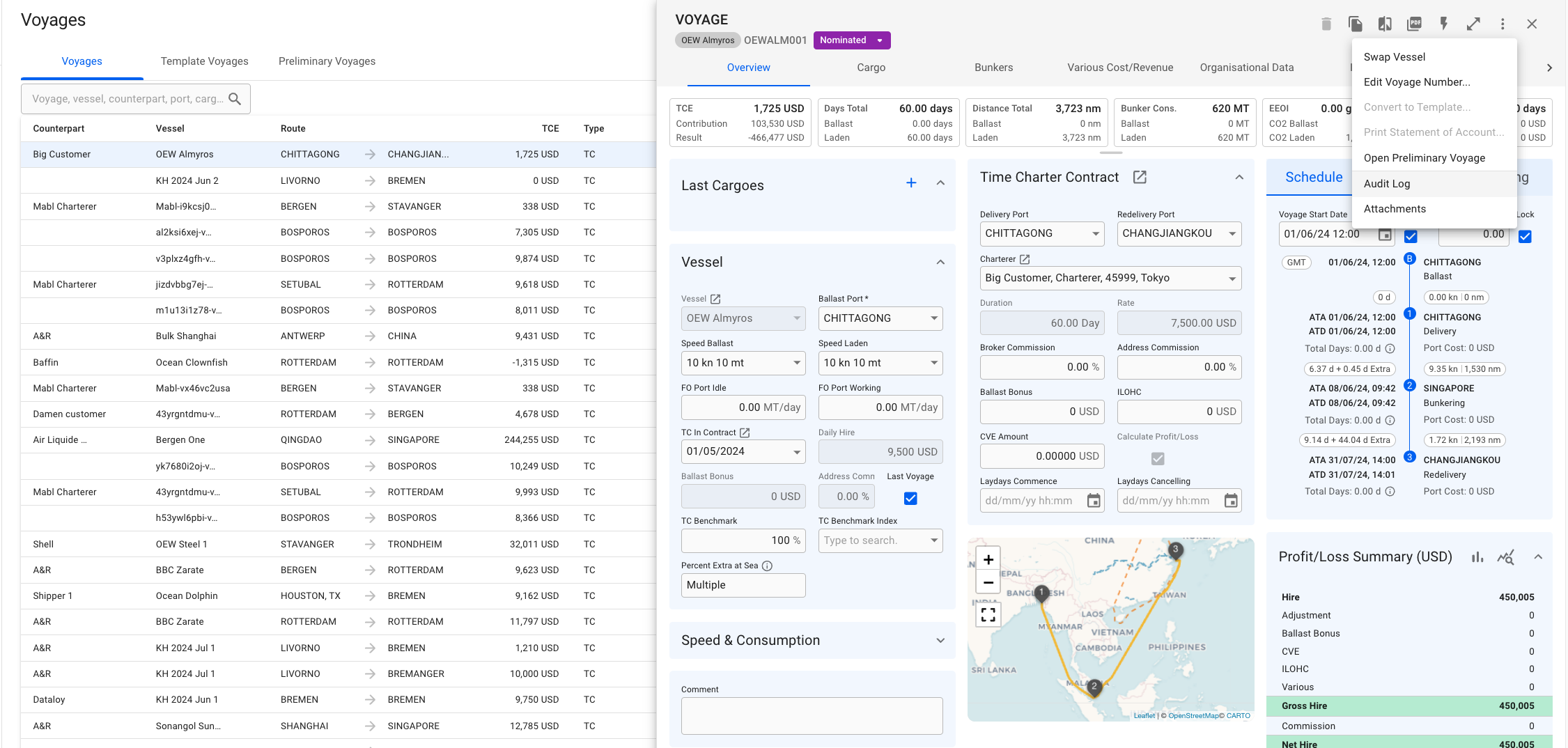1568x748 pixels.
Task: Click the delete voyage trash icon
Action: (x=1326, y=24)
